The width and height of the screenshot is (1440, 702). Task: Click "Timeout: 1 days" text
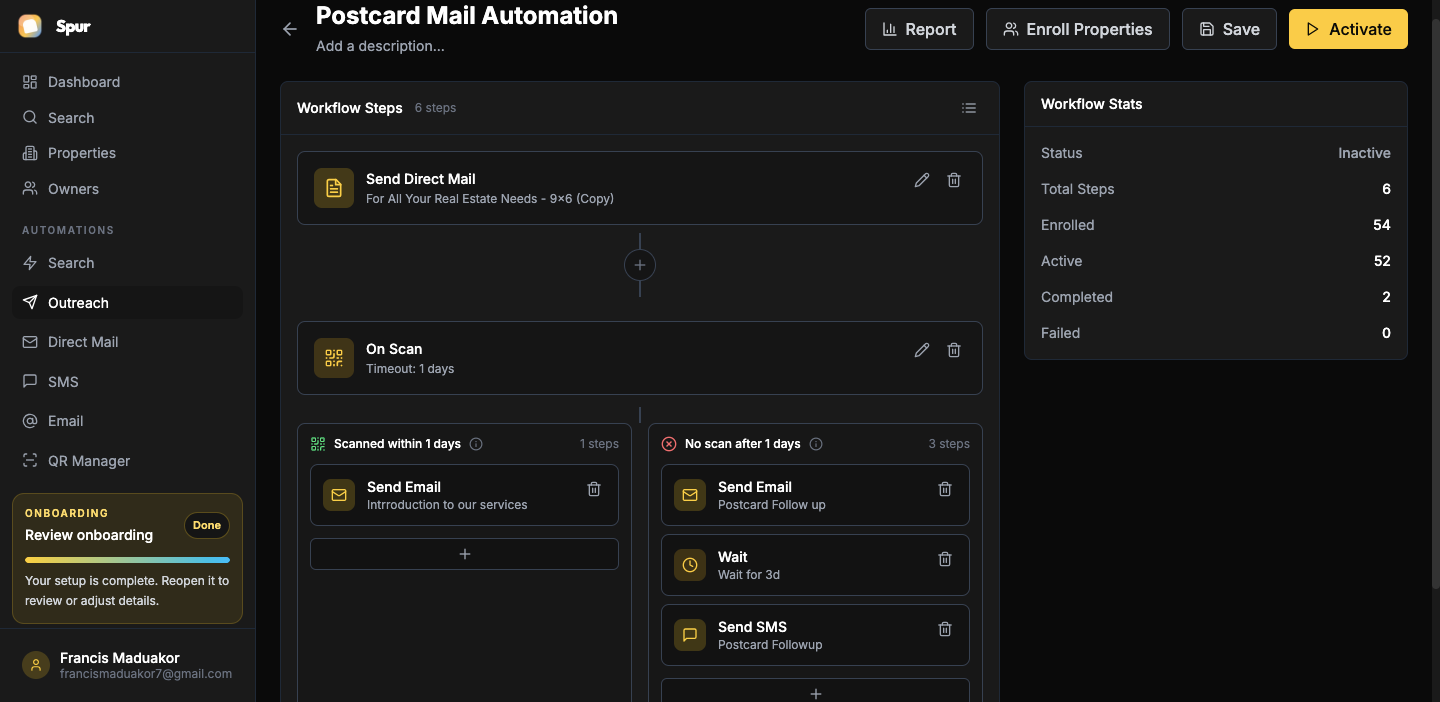(x=410, y=369)
